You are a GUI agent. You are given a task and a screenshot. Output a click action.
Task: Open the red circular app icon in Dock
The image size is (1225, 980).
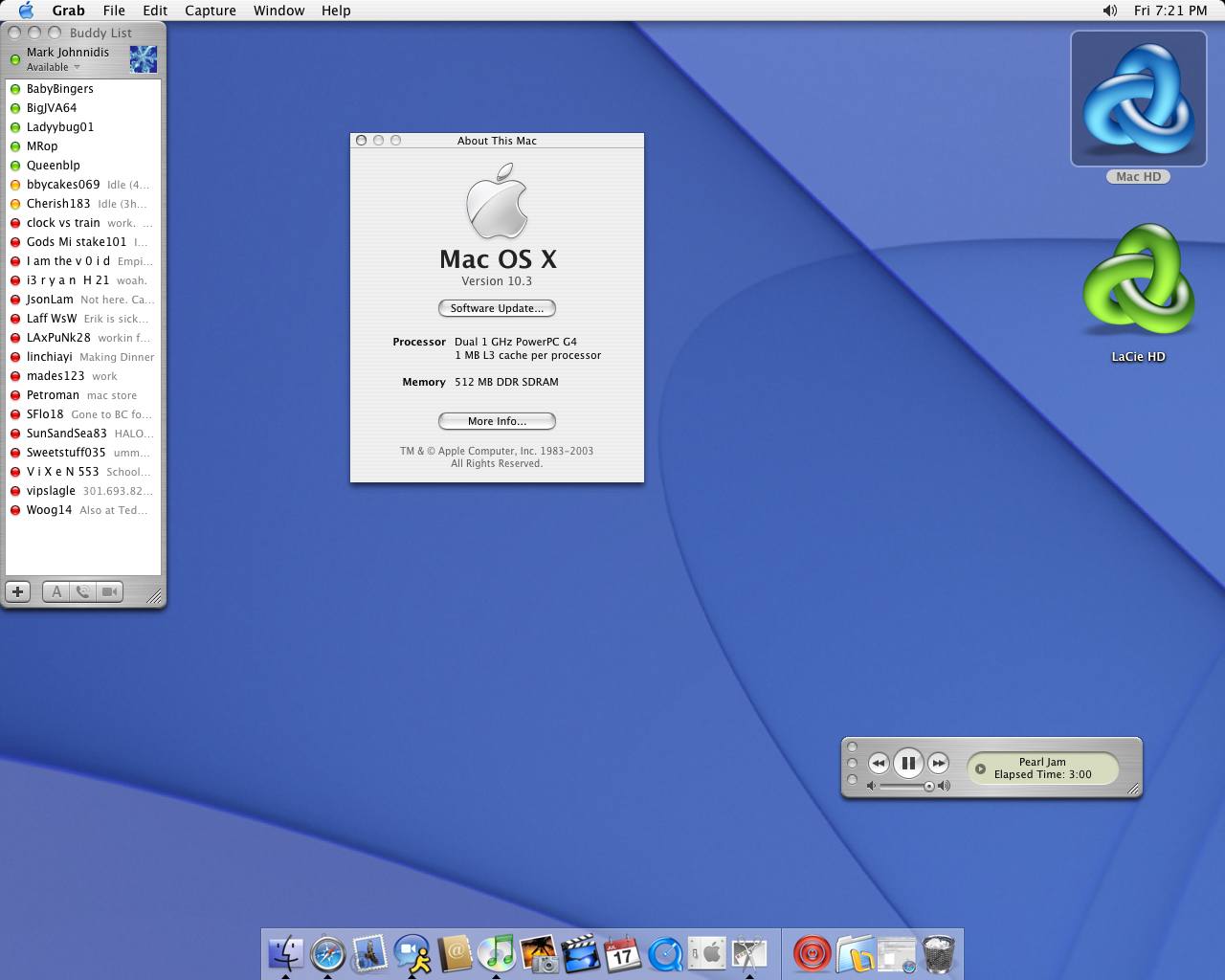[x=813, y=953]
